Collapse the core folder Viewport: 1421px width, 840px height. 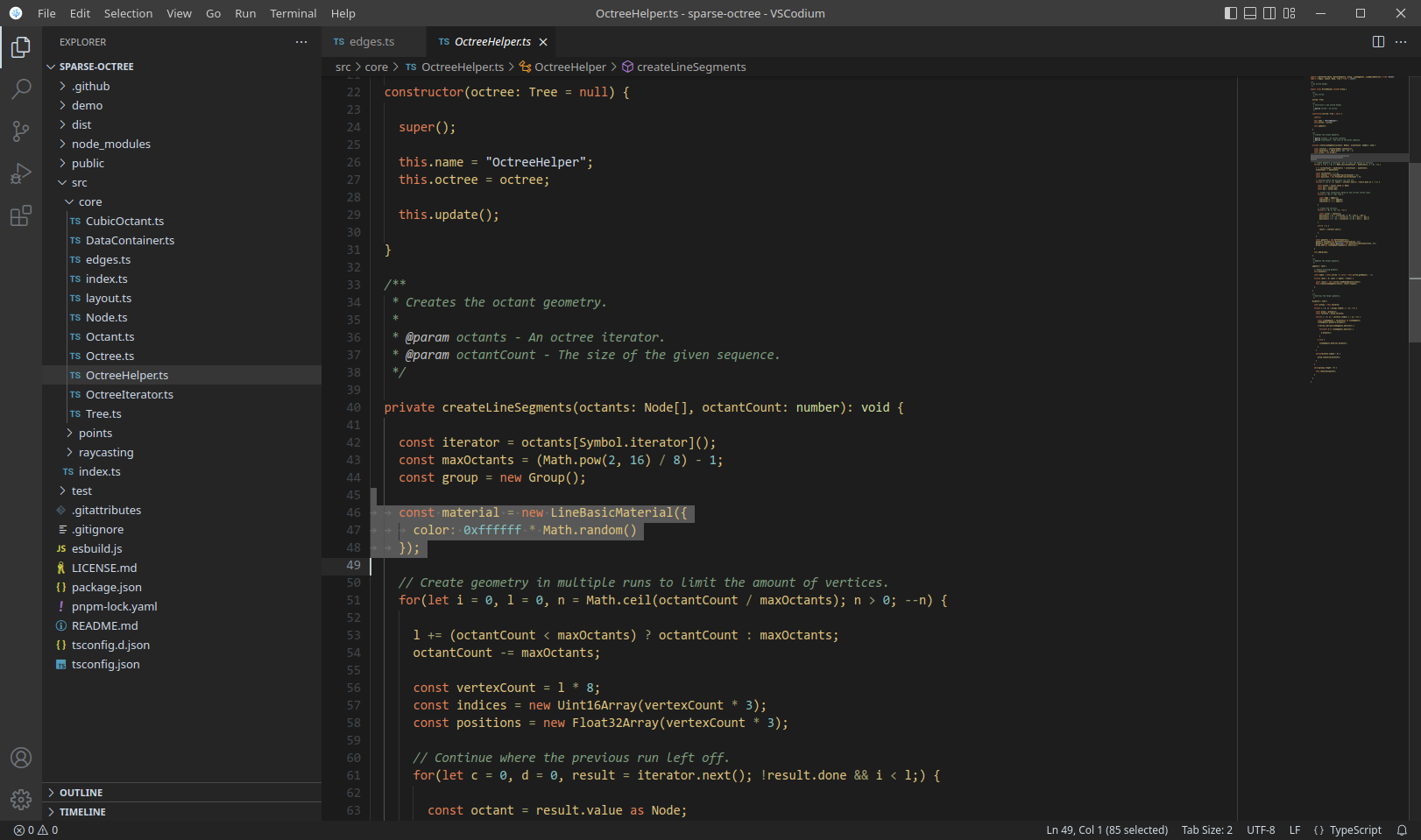tap(182, 201)
